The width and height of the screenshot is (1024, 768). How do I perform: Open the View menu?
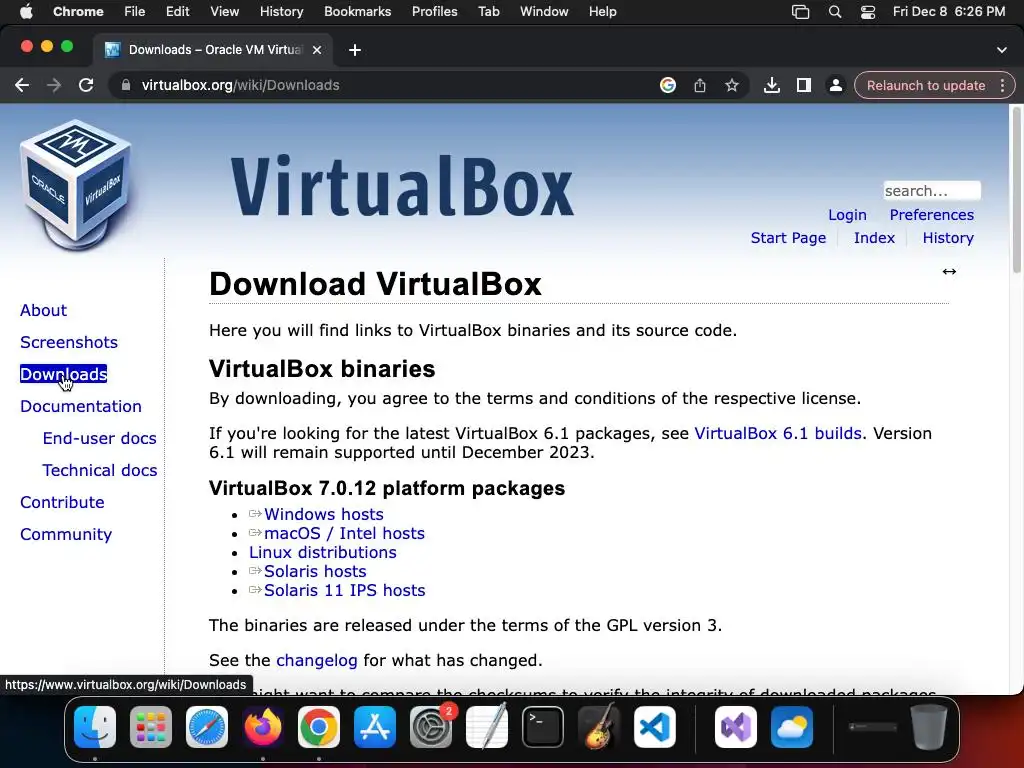(225, 12)
